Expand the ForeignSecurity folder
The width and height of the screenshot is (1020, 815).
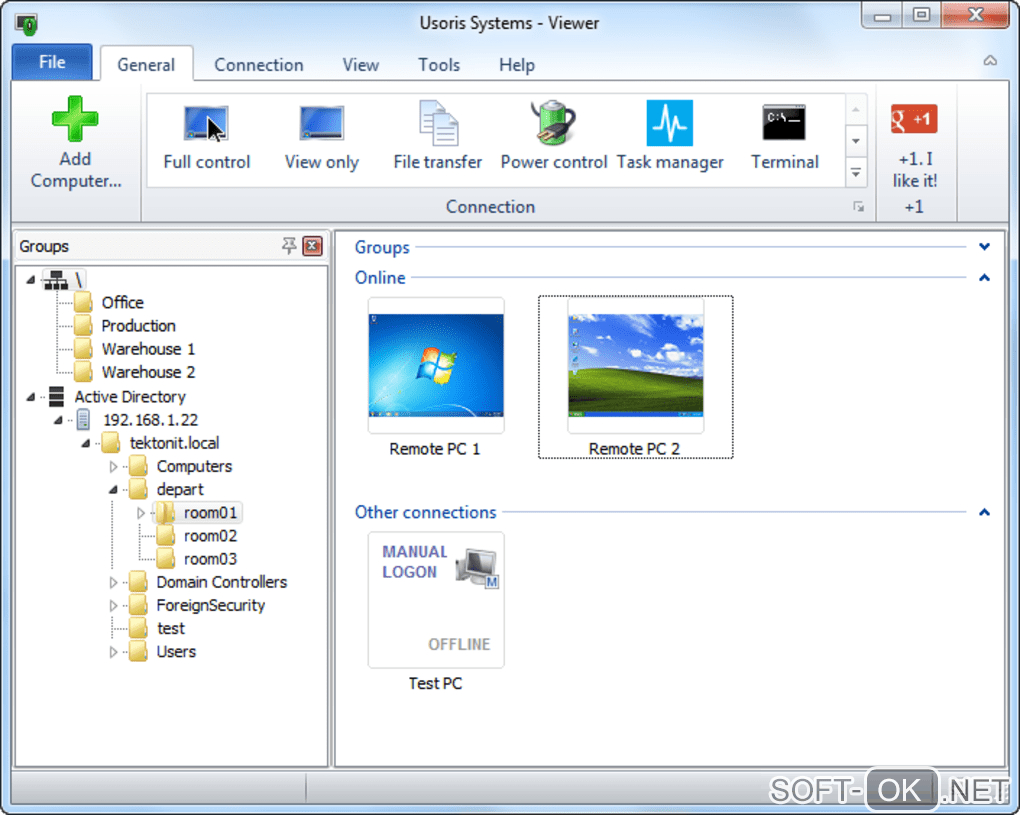click(x=113, y=606)
